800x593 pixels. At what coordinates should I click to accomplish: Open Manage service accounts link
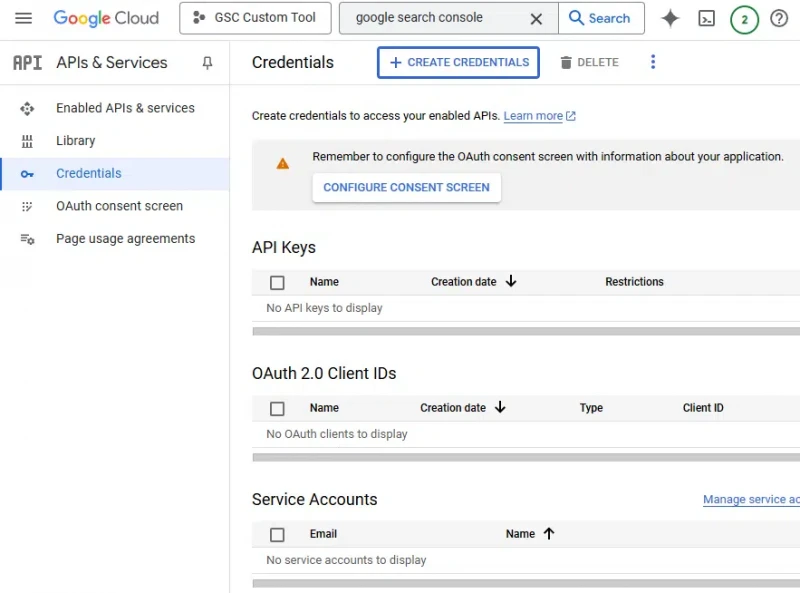pyautogui.click(x=751, y=500)
